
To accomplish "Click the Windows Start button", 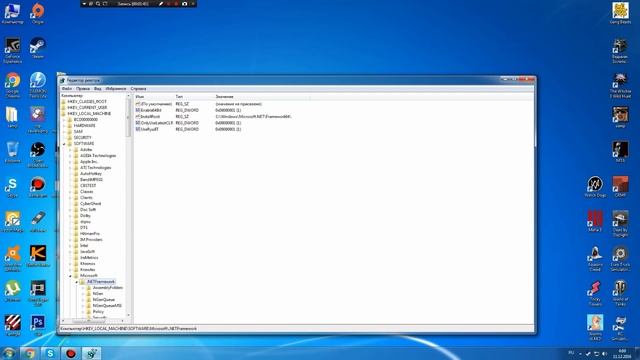I will tap(8, 353).
